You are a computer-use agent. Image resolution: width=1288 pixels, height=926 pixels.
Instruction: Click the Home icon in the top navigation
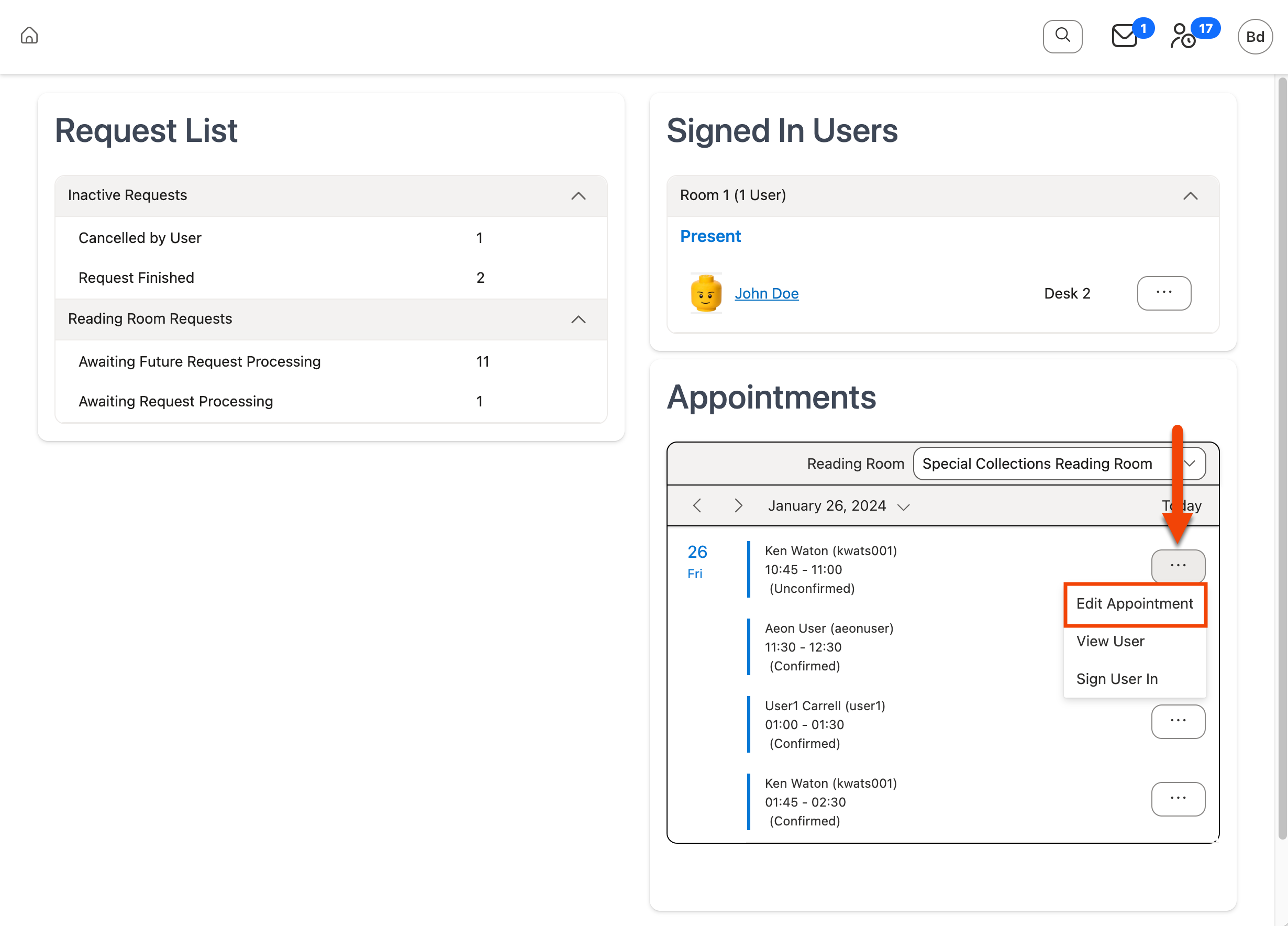click(x=28, y=36)
